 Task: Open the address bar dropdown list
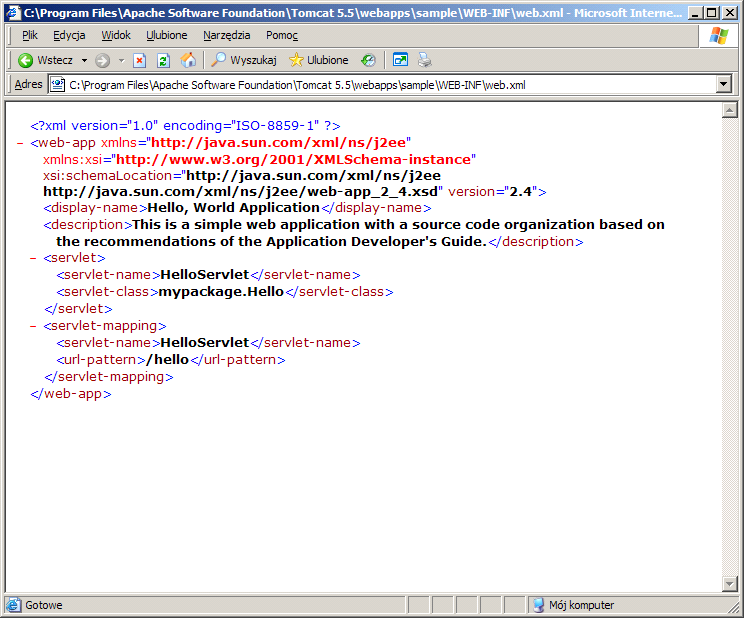click(723, 85)
